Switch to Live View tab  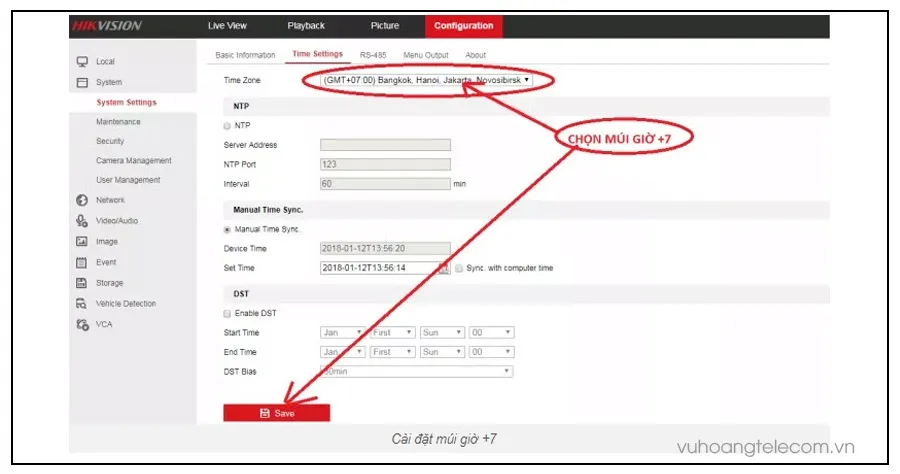tap(227, 26)
